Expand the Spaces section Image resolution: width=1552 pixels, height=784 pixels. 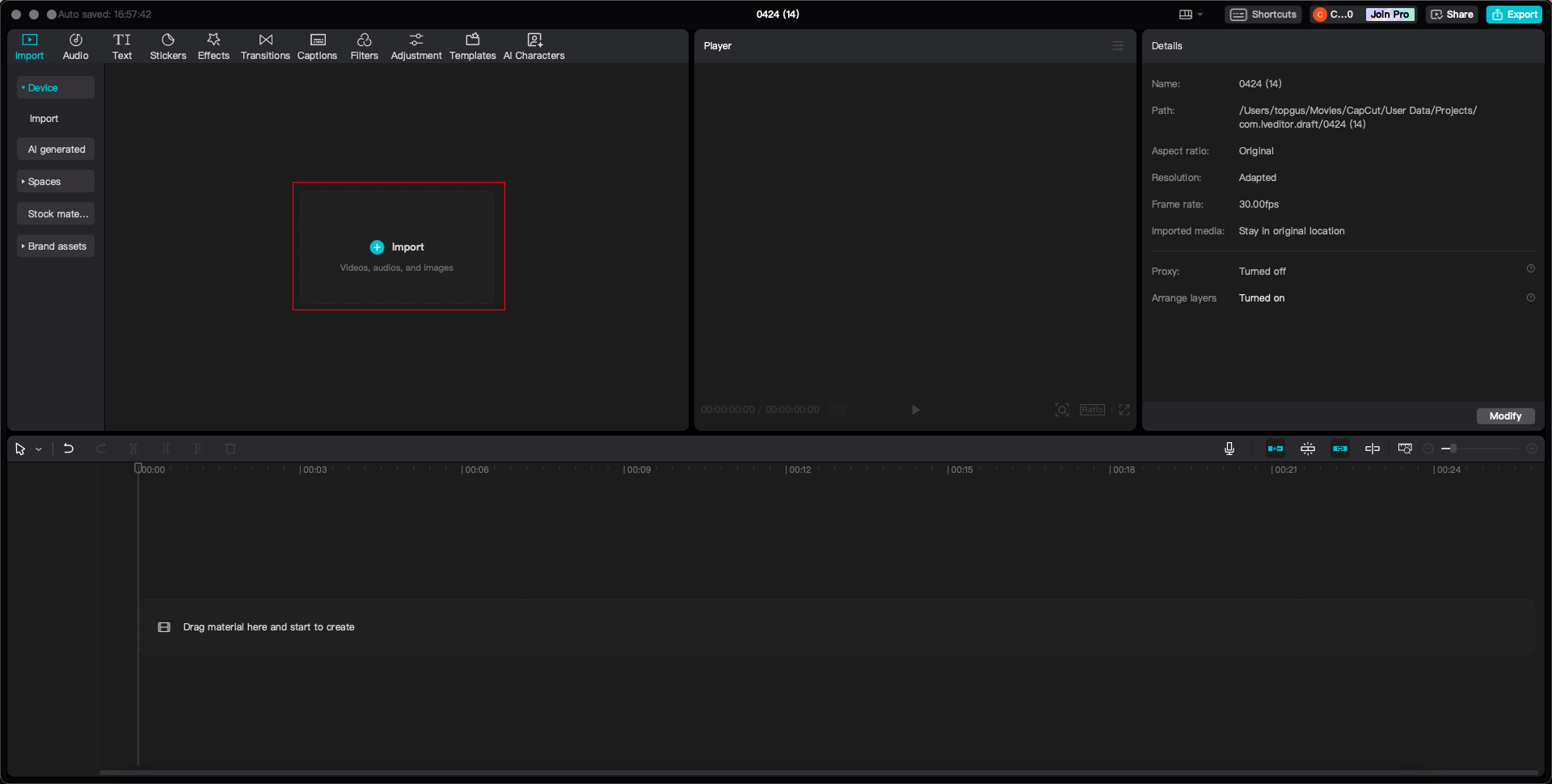point(56,182)
